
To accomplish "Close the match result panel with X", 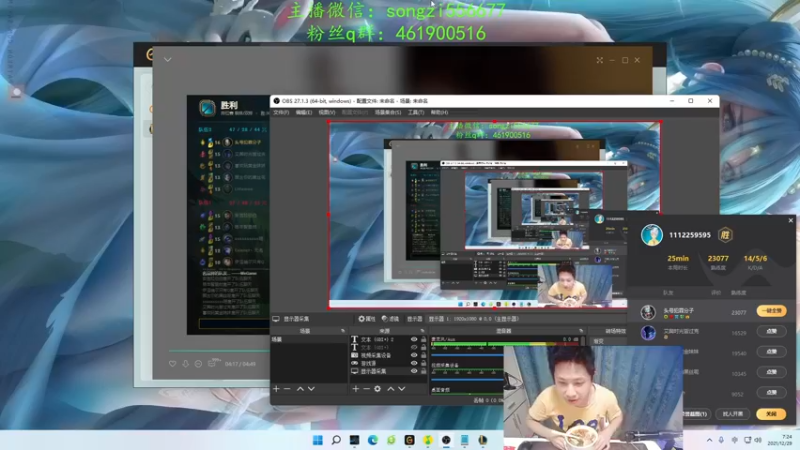I will pos(791,220).
